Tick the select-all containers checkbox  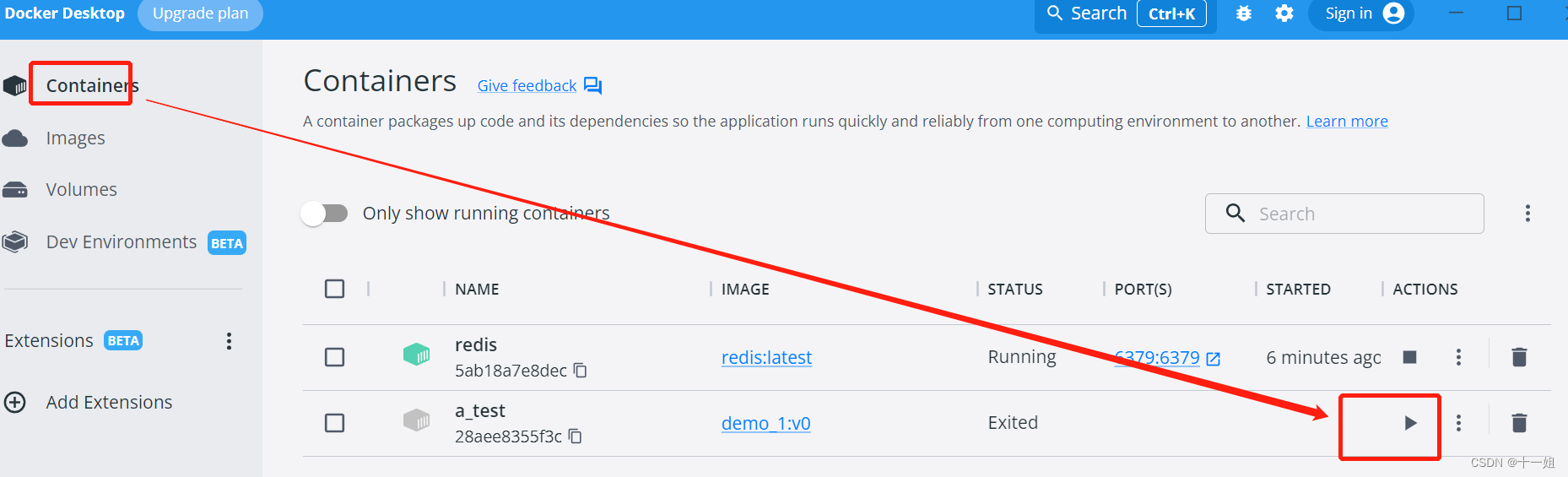(x=335, y=289)
